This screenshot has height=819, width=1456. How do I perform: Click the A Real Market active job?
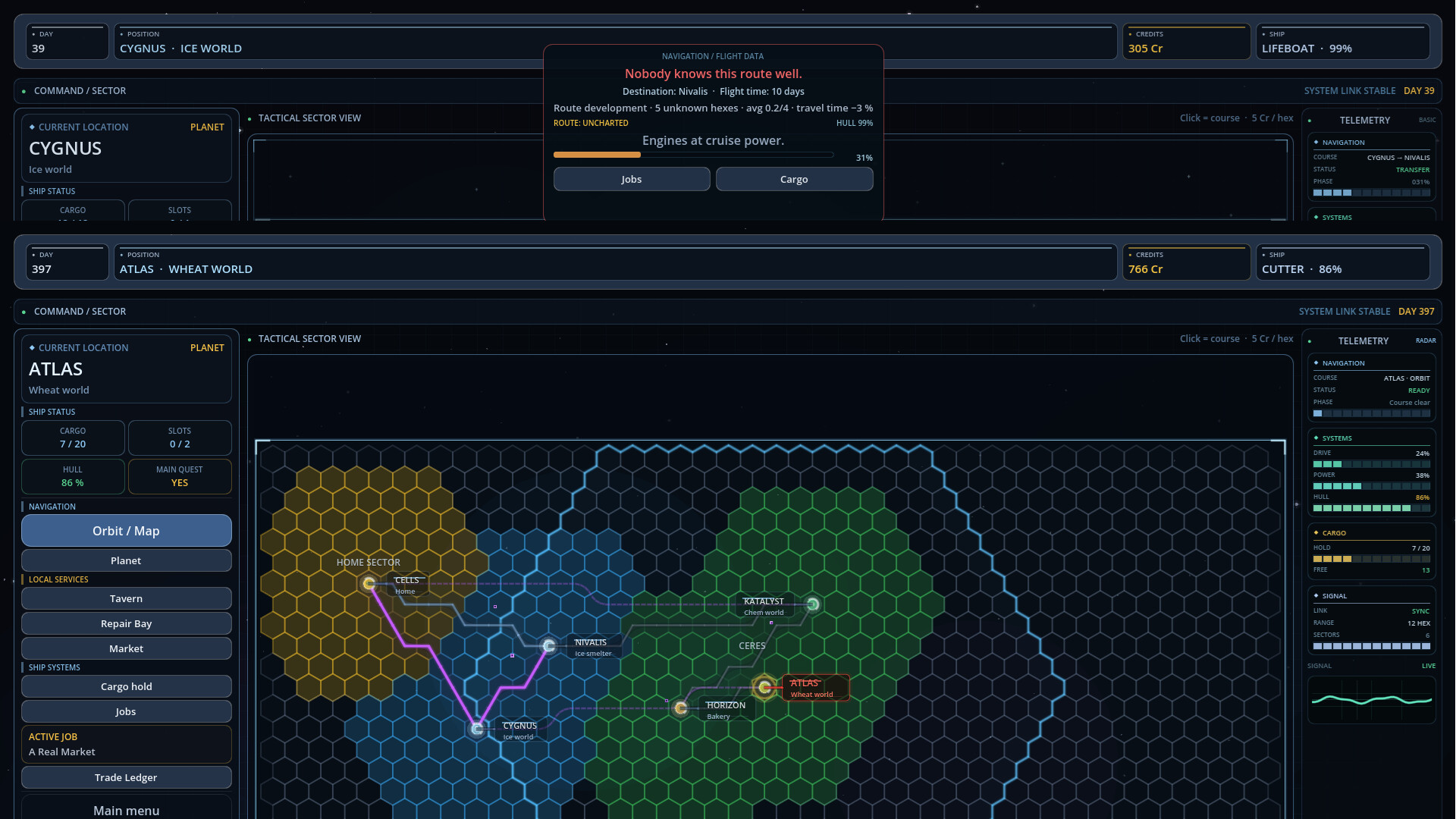126,744
